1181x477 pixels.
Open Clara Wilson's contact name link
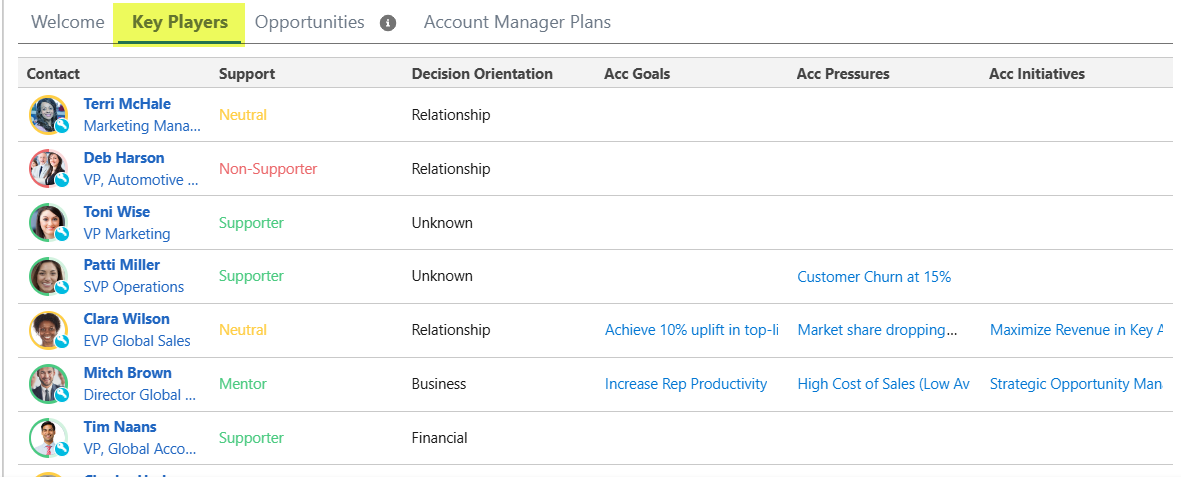126,319
